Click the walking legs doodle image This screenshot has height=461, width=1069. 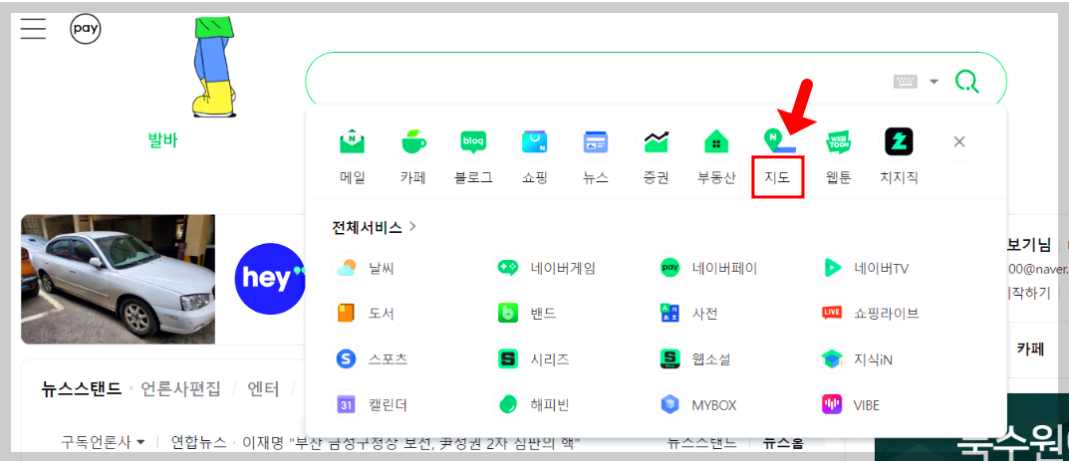pyautogui.click(x=215, y=67)
